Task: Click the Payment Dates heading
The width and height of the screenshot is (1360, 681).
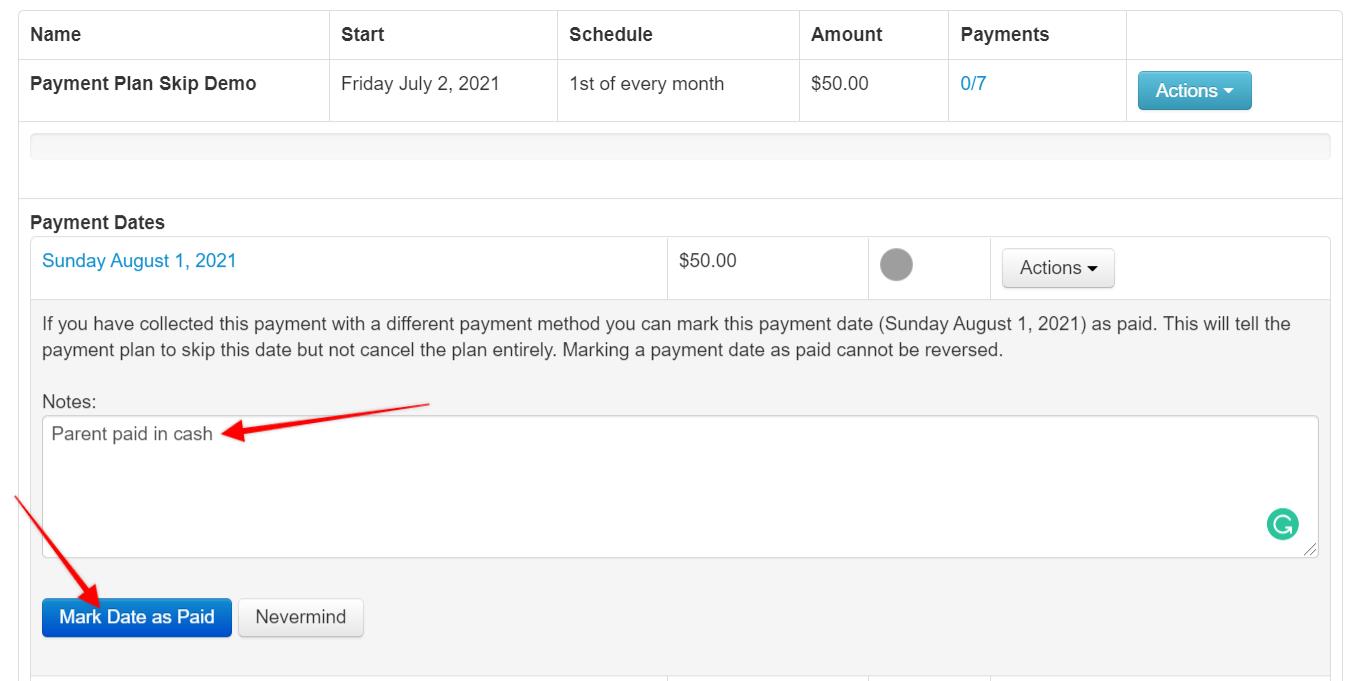Action: click(x=97, y=223)
